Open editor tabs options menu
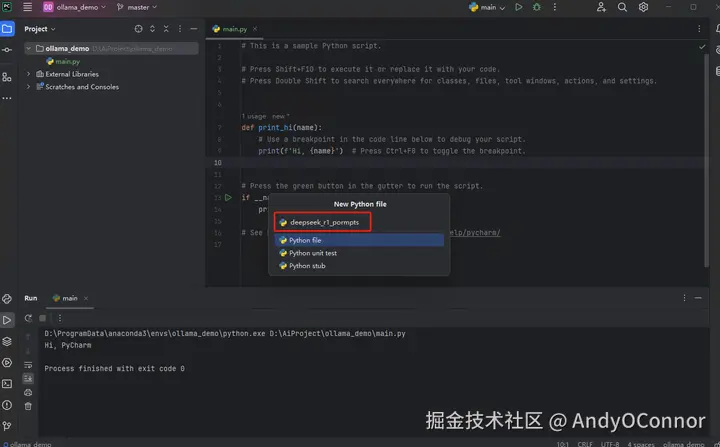 point(699,28)
